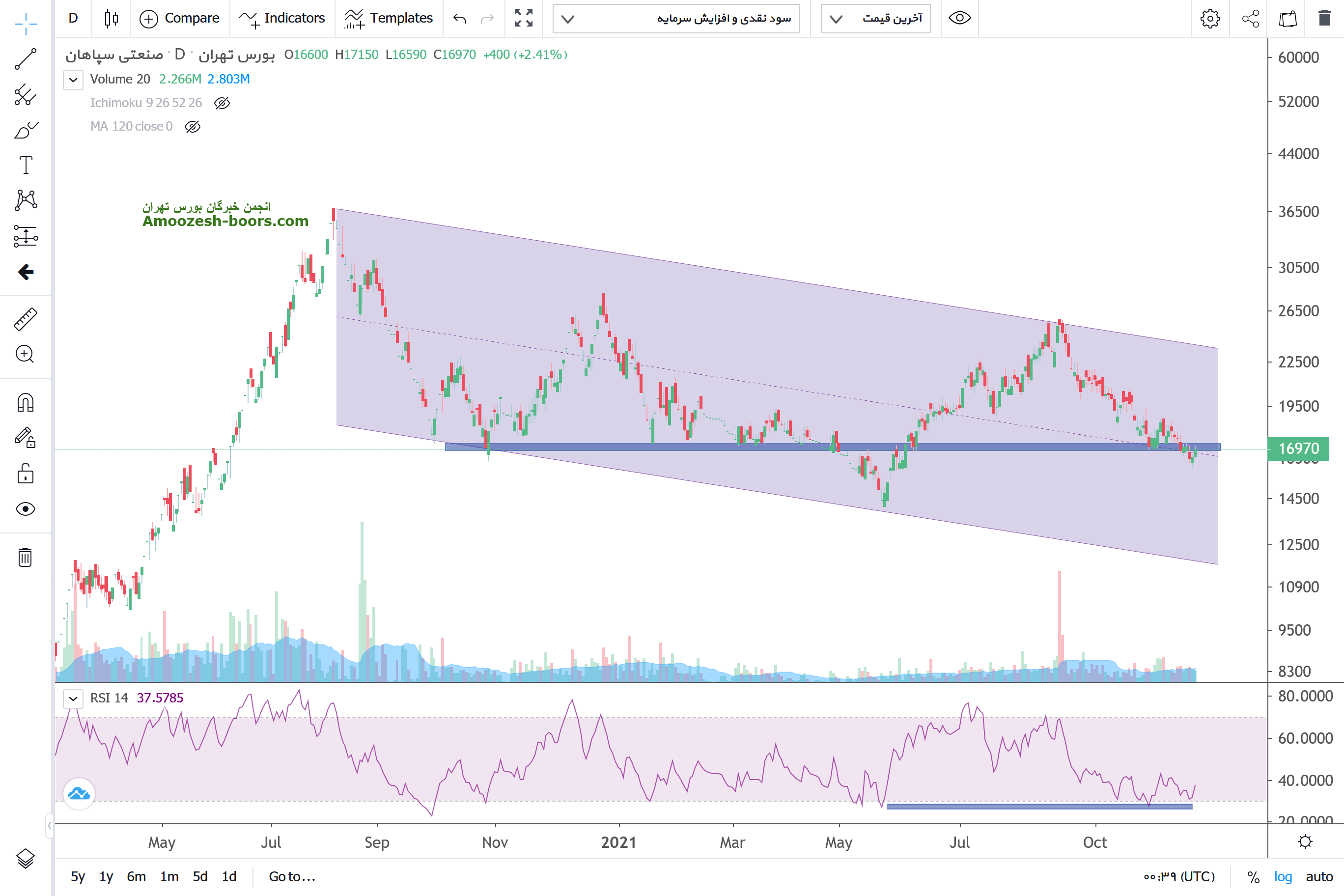Open the Templates menu
This screenshot has width=1344, height=896.
pyautogui.click(x=389, y=18)
